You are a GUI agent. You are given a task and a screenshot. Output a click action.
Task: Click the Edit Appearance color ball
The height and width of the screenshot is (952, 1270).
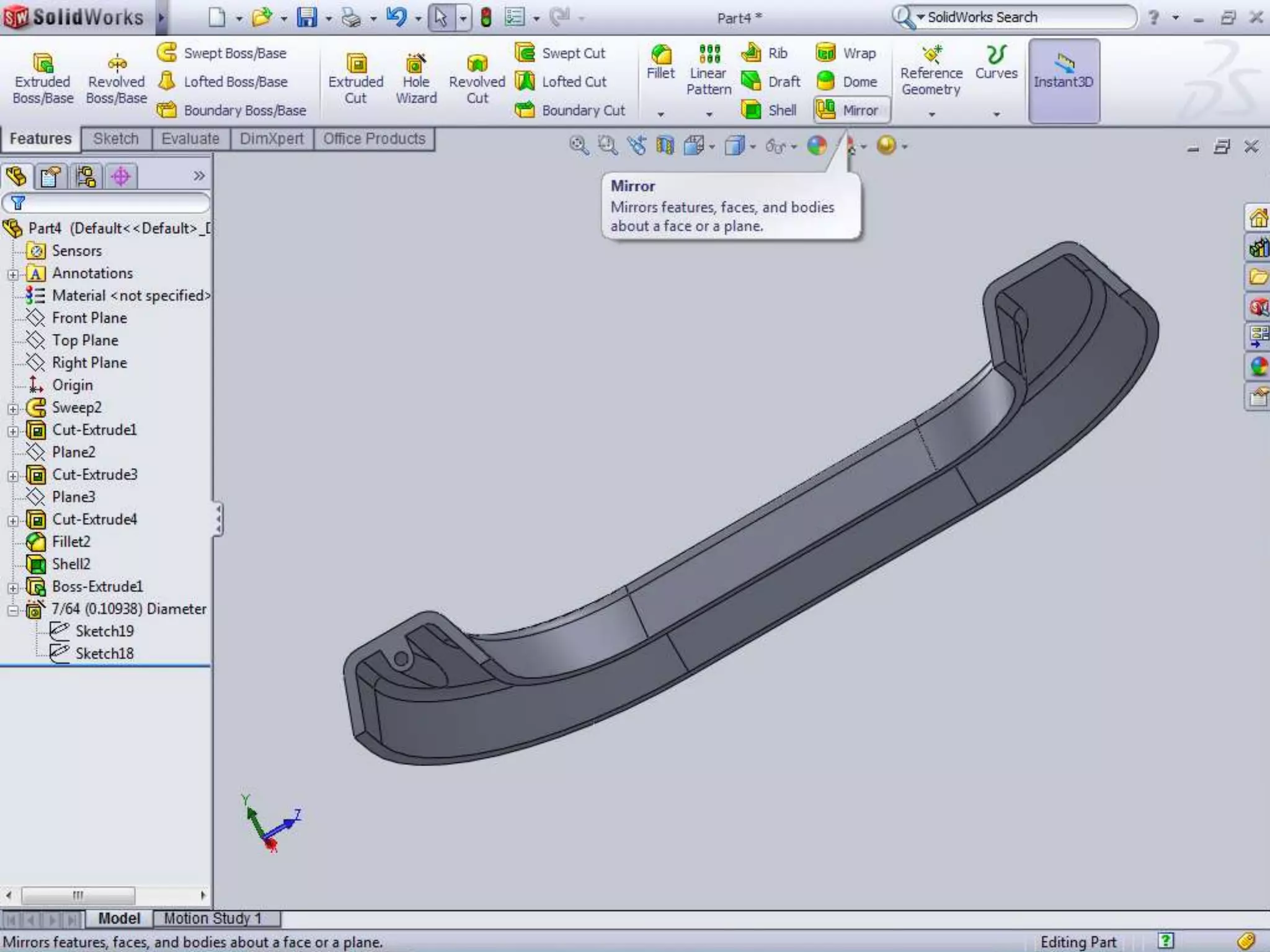(x=817, y=146)
